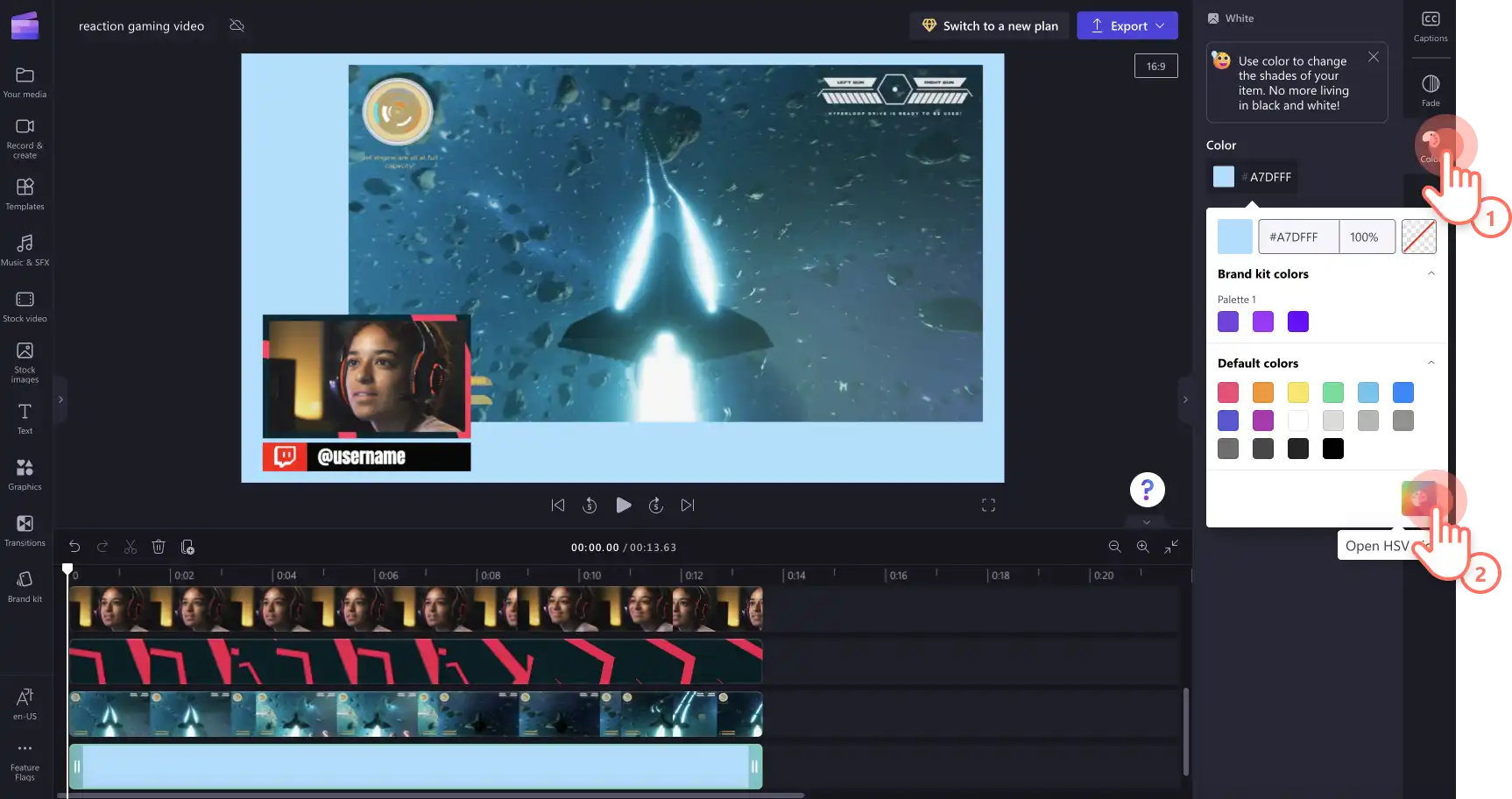Open the Transitions panel

(x=25, y=531)
